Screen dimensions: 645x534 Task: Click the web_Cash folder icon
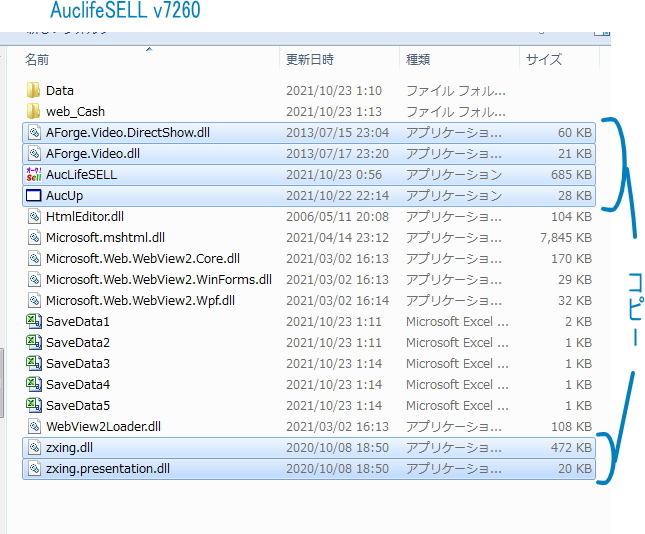[33, 111]
